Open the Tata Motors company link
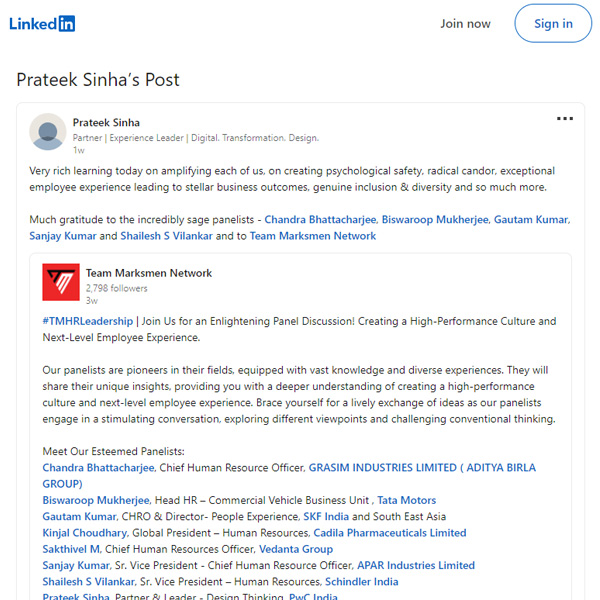This screenshot has width=600, height=600. 406,500
